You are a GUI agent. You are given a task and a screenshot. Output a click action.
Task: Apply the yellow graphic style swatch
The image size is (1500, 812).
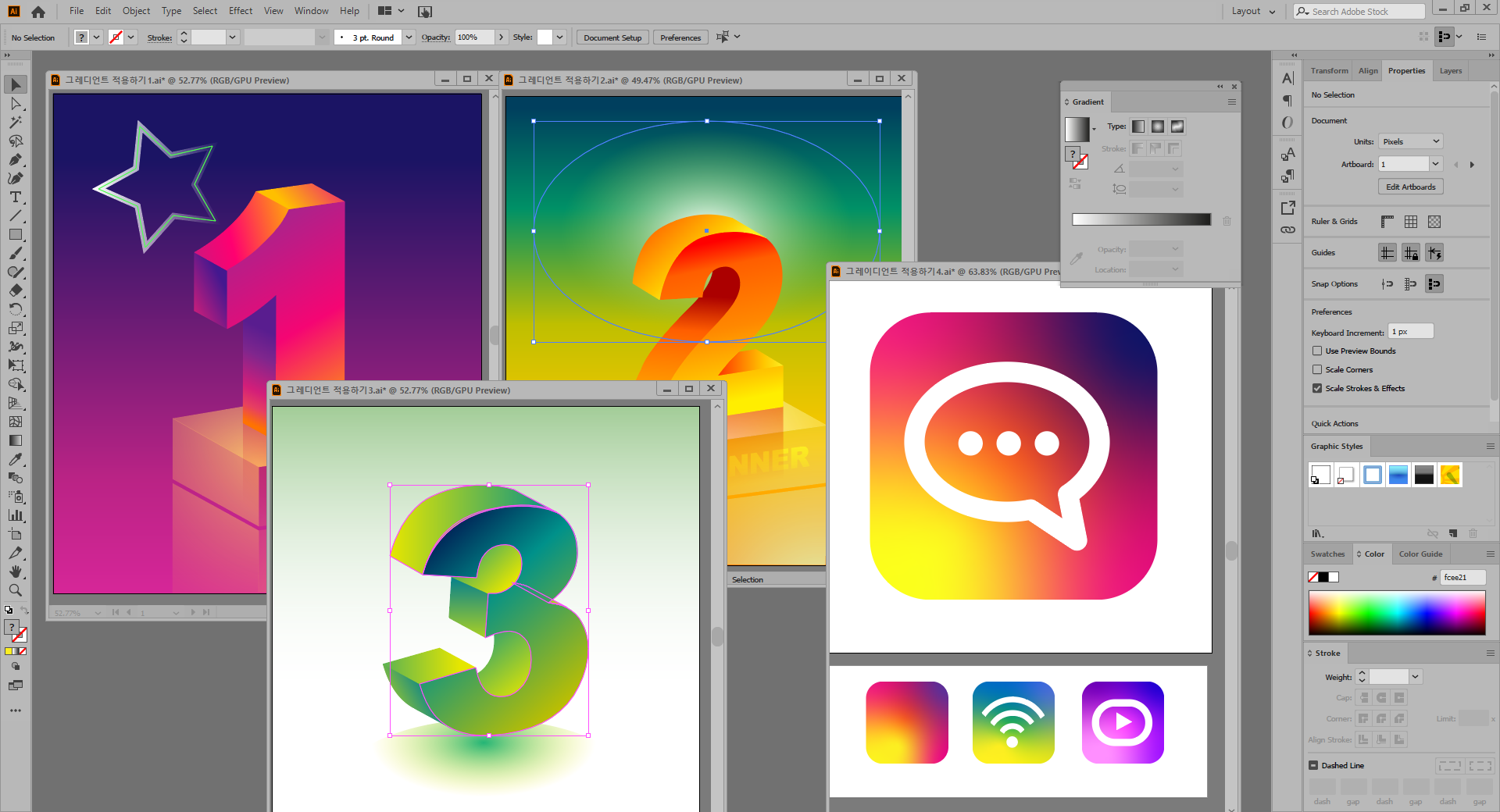(1450, 475)
